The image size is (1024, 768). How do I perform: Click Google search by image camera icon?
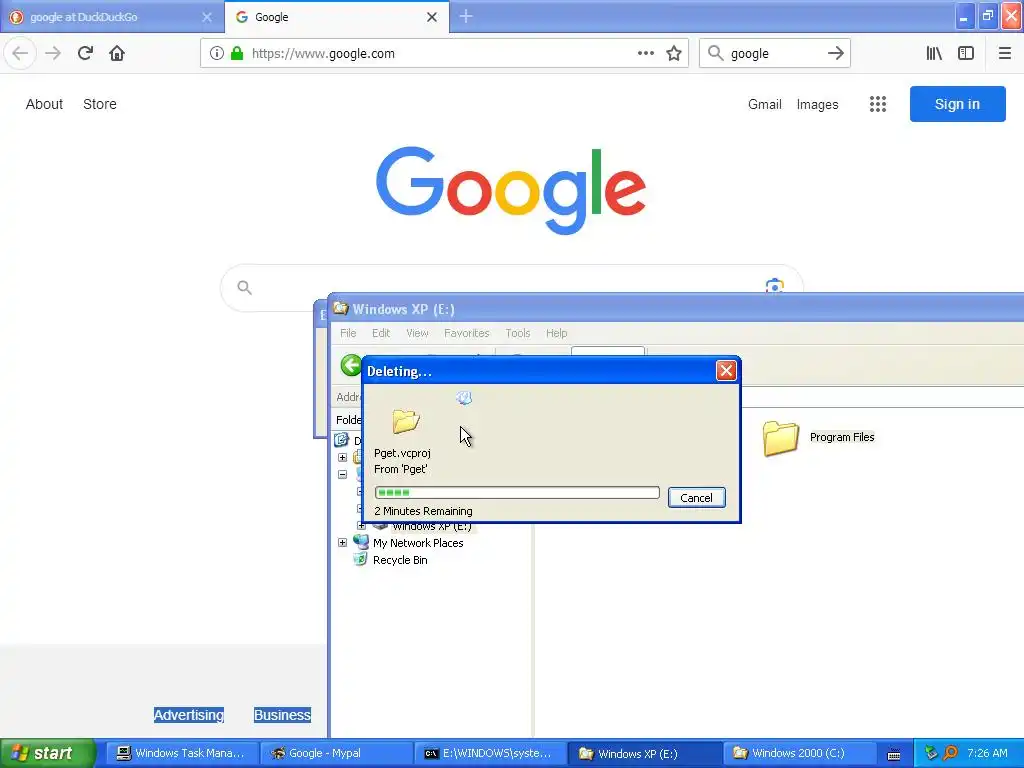click(775, 287)
